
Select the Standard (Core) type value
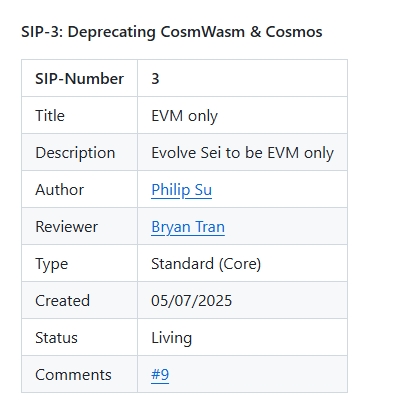click(206, 264)
